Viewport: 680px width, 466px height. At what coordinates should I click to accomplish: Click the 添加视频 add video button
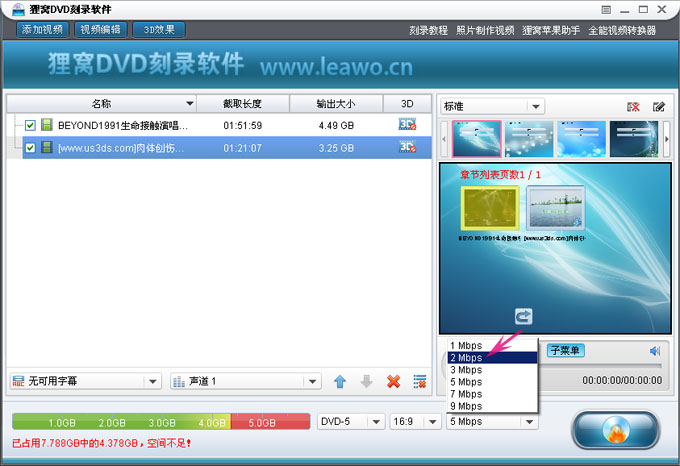[x=42, y=29]
